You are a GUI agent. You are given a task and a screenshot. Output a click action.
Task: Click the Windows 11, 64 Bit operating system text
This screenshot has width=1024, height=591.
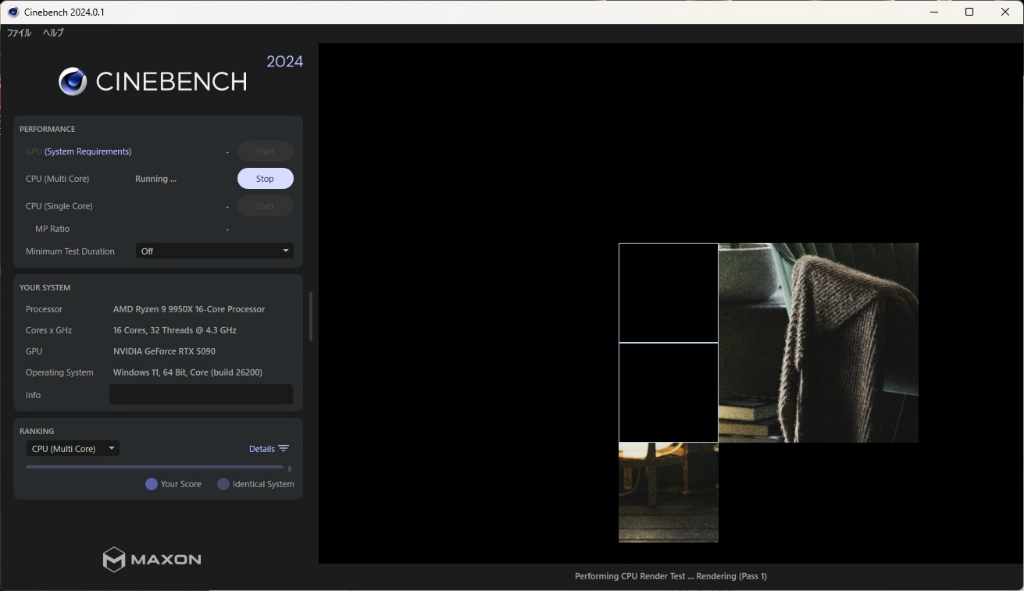[x=187, y=372]
